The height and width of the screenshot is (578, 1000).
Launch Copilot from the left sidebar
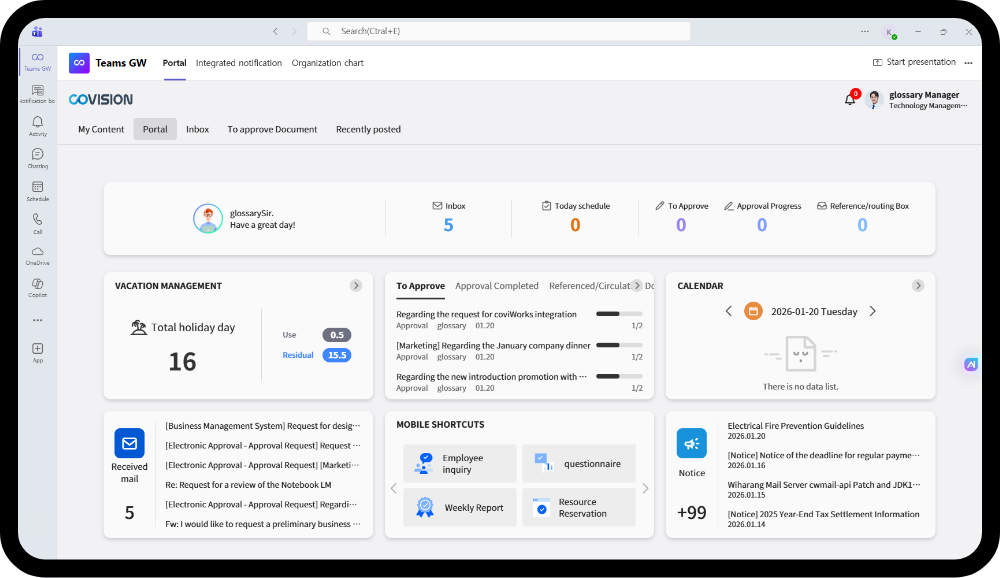click(37, 286)
